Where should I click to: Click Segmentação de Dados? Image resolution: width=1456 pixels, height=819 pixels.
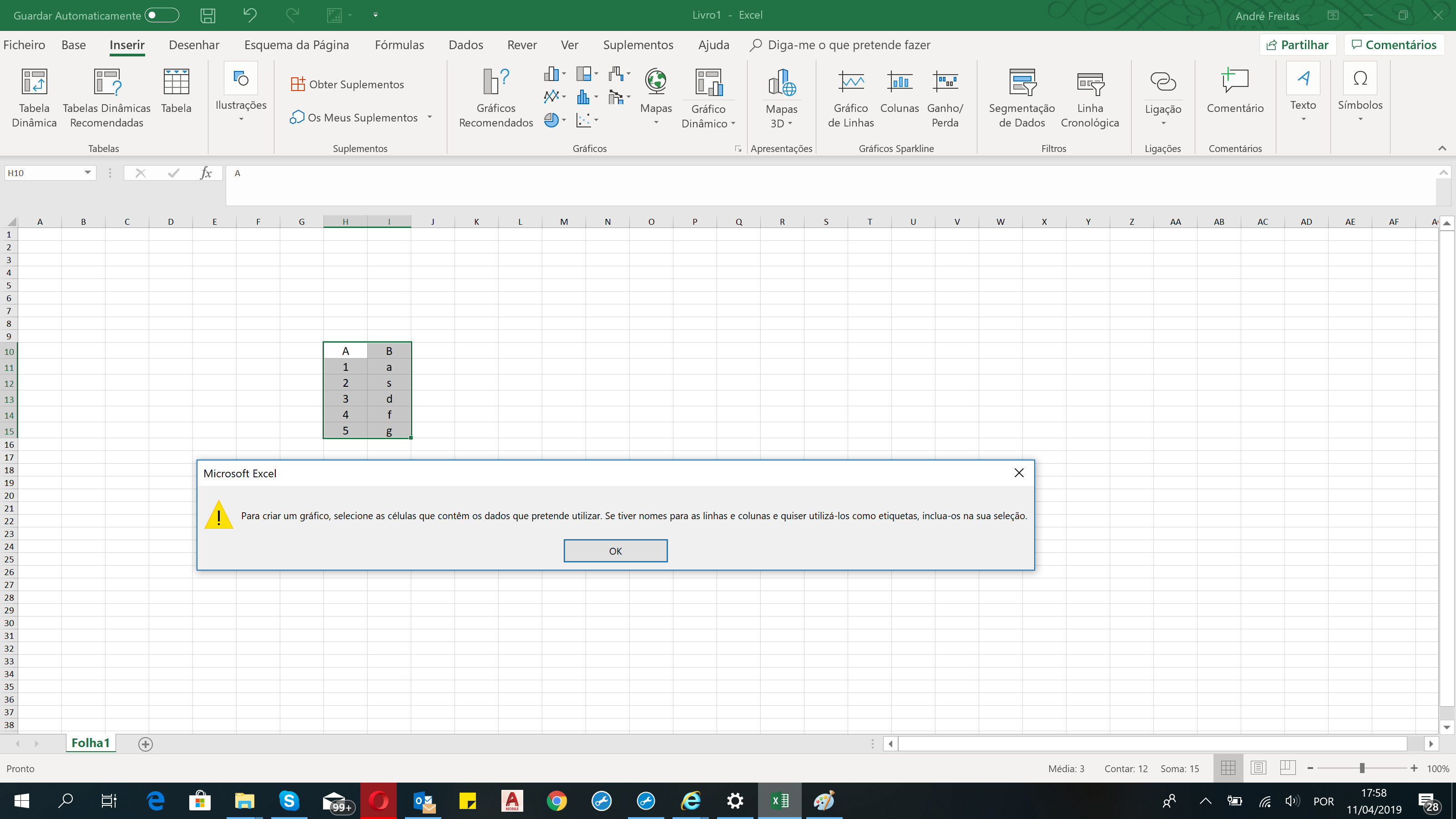[1021, 98]
